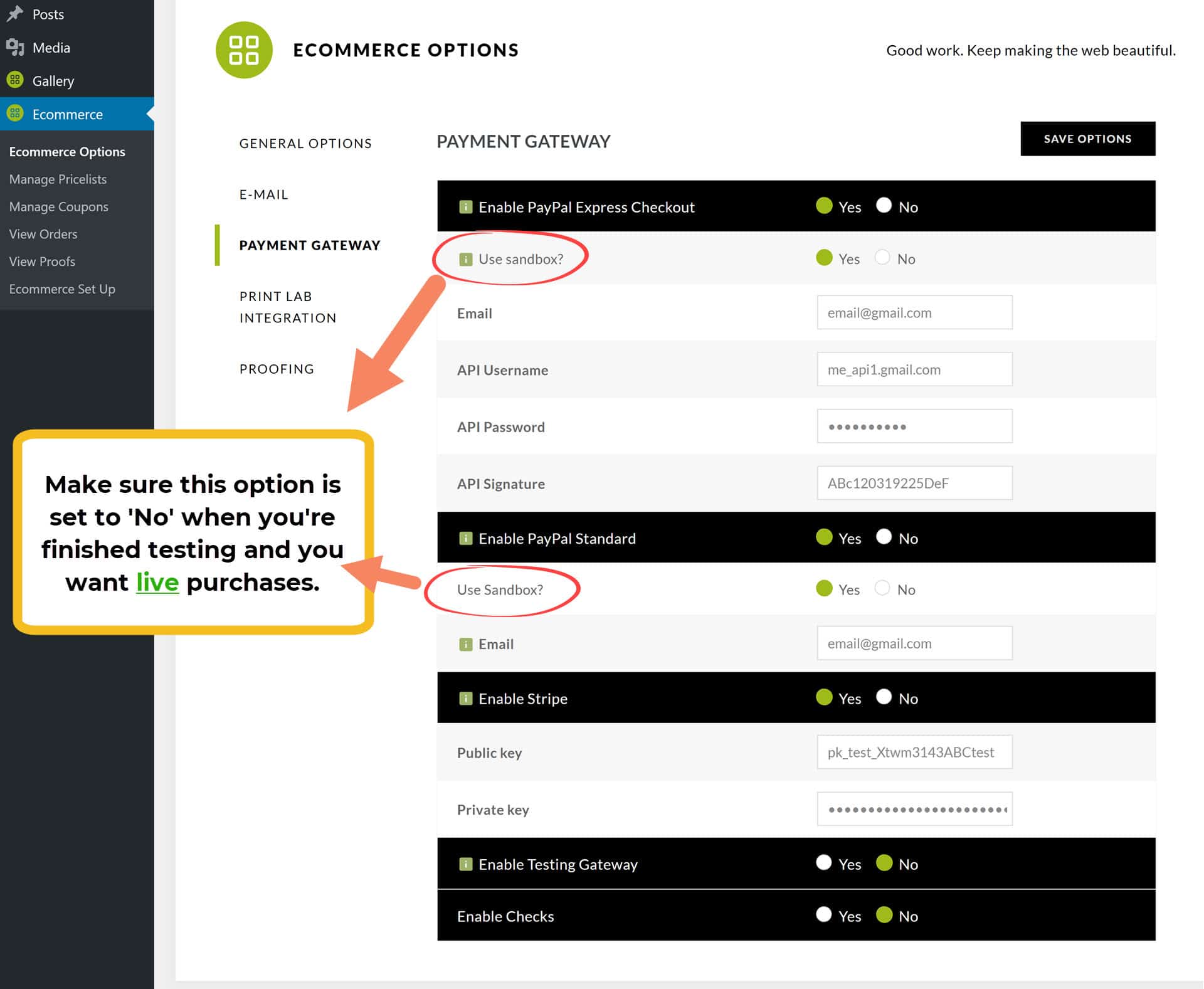Click the info icon beside Use sandbox?
This screenshot has height=989, width=1204.
click(x=465, y=258)
